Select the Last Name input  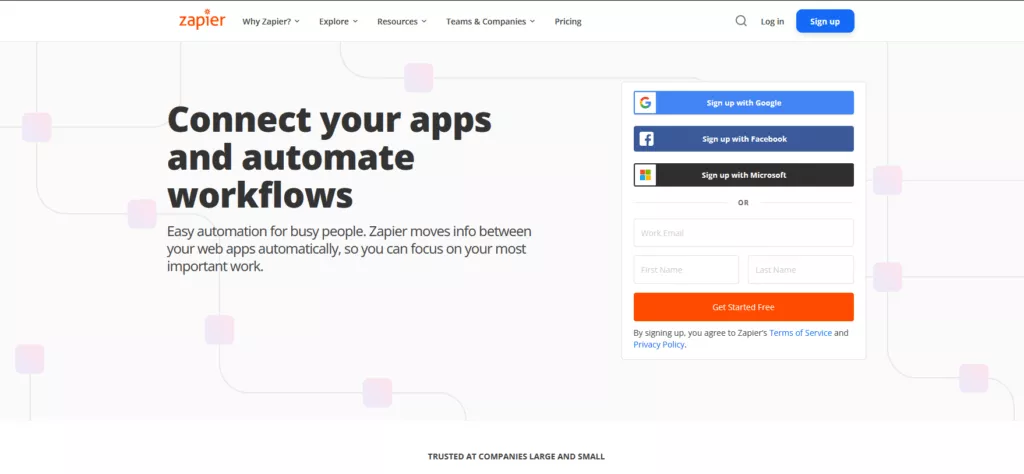[801, 270]
